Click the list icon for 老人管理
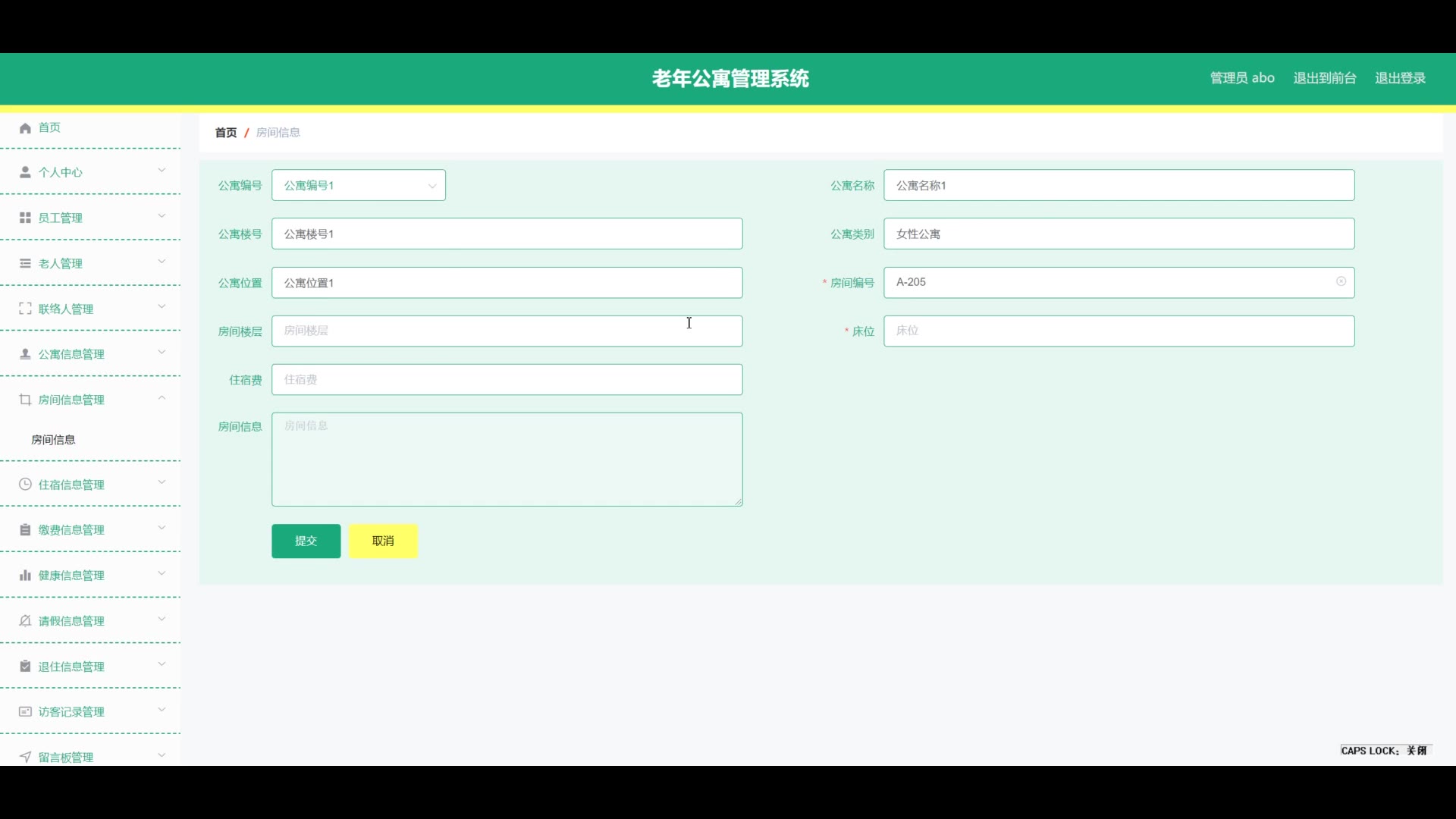Viewport: 1456px width, 819px height. (25, 263)
